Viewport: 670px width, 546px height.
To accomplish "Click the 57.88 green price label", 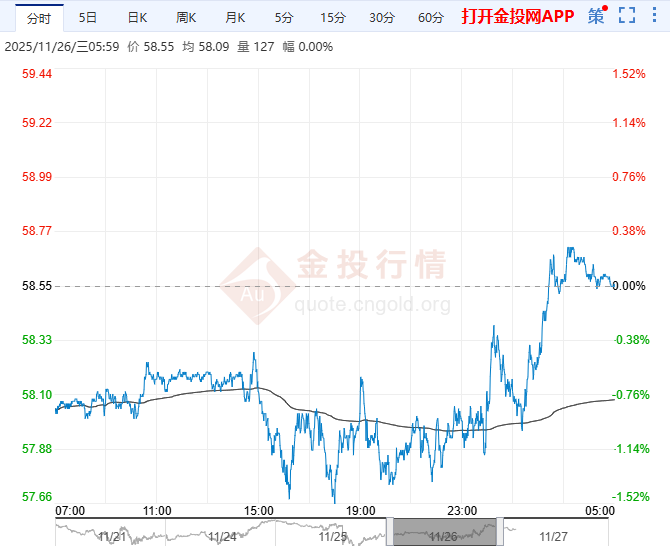I will pos(37,449).
